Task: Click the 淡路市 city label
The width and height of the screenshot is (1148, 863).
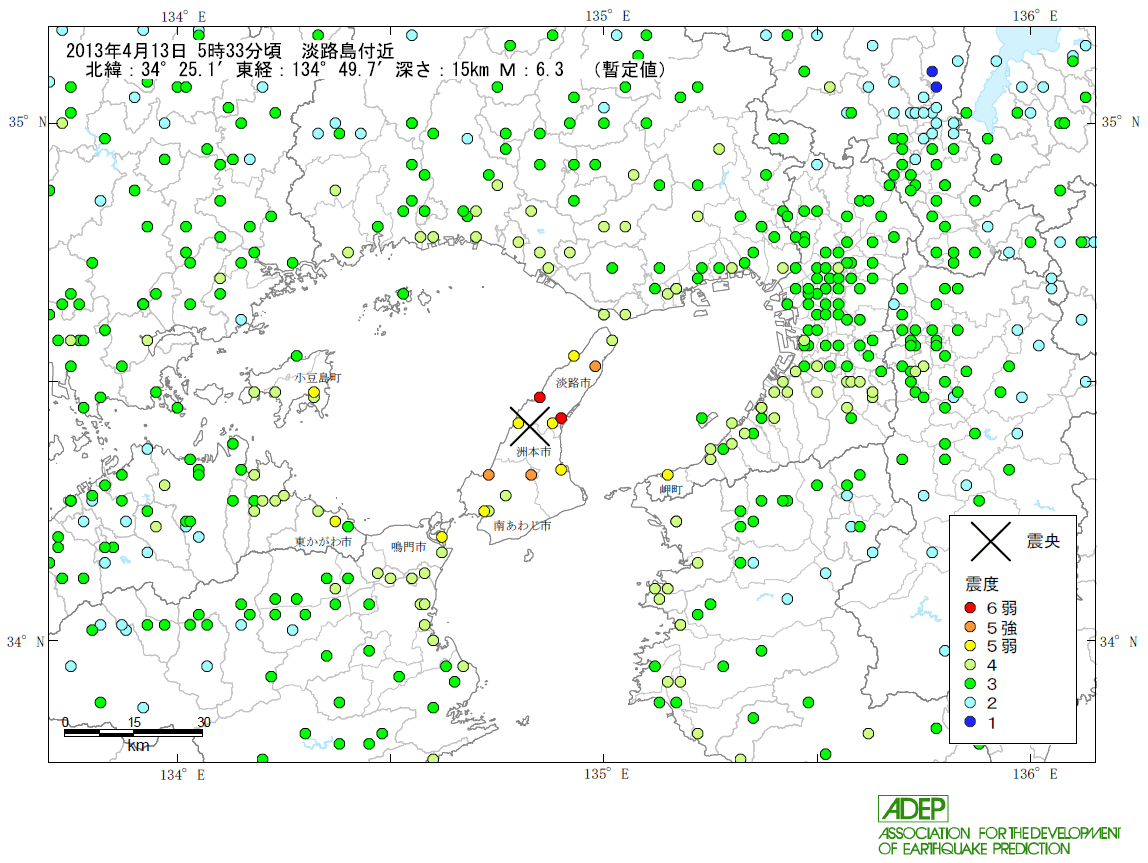Action: click(x=573, y=383)
